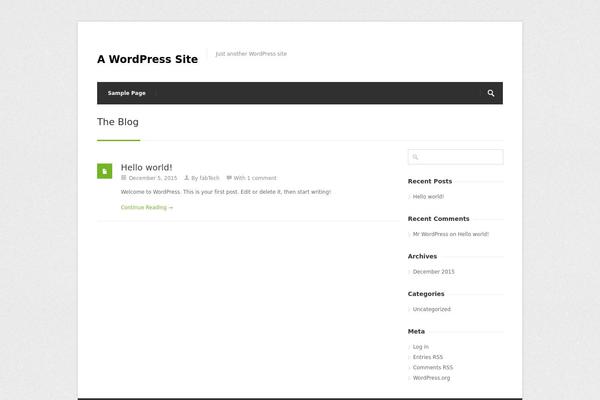Image resolution: width=600 pixels, height=400 pixels.
Task: Open the Entries RSS feed
Action: point(428,357)
